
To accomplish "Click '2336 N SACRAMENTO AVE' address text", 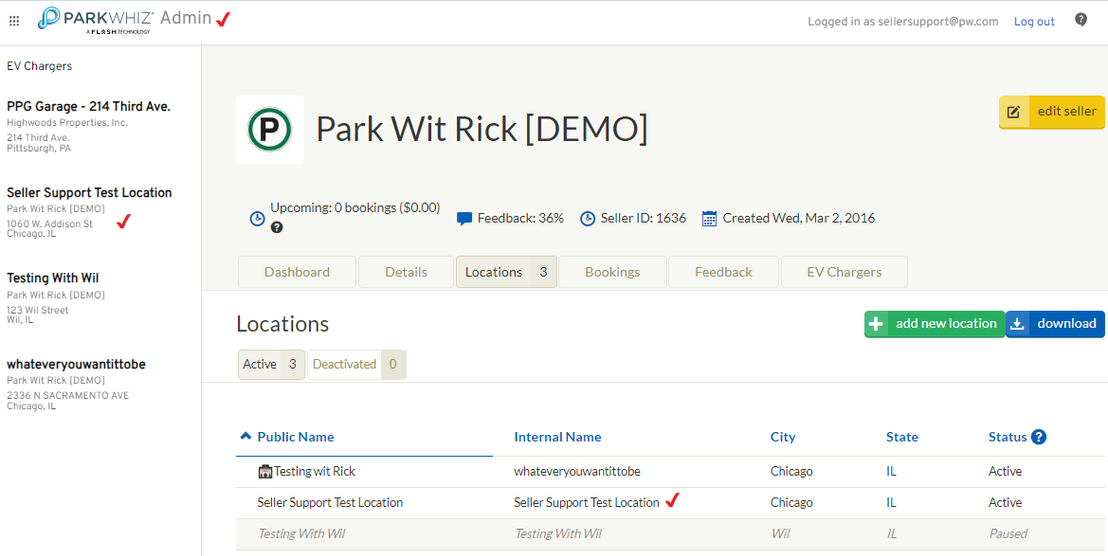I will [68, 396].
